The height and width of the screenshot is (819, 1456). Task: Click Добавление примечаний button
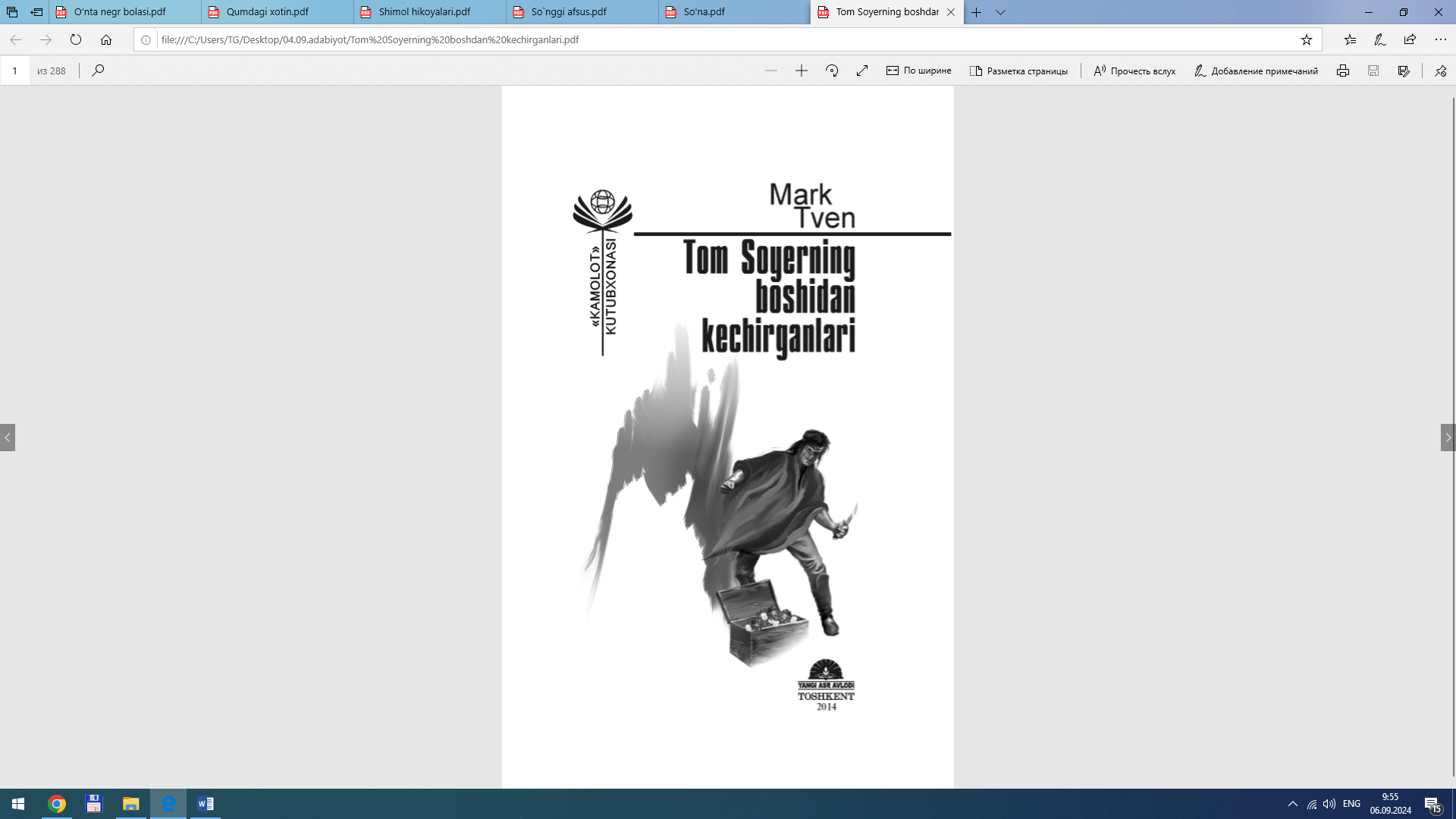coord(1256,71)
